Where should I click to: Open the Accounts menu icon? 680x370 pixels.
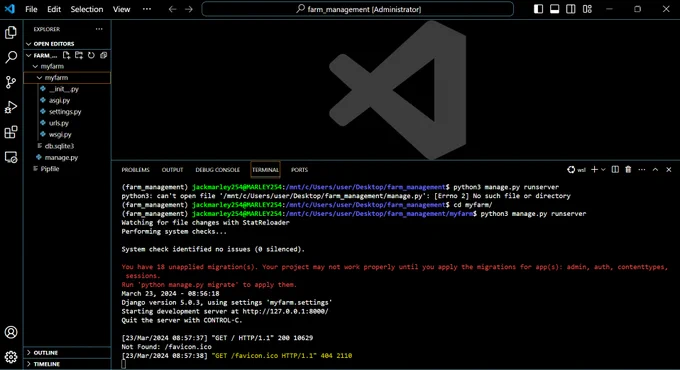(11, 332)
